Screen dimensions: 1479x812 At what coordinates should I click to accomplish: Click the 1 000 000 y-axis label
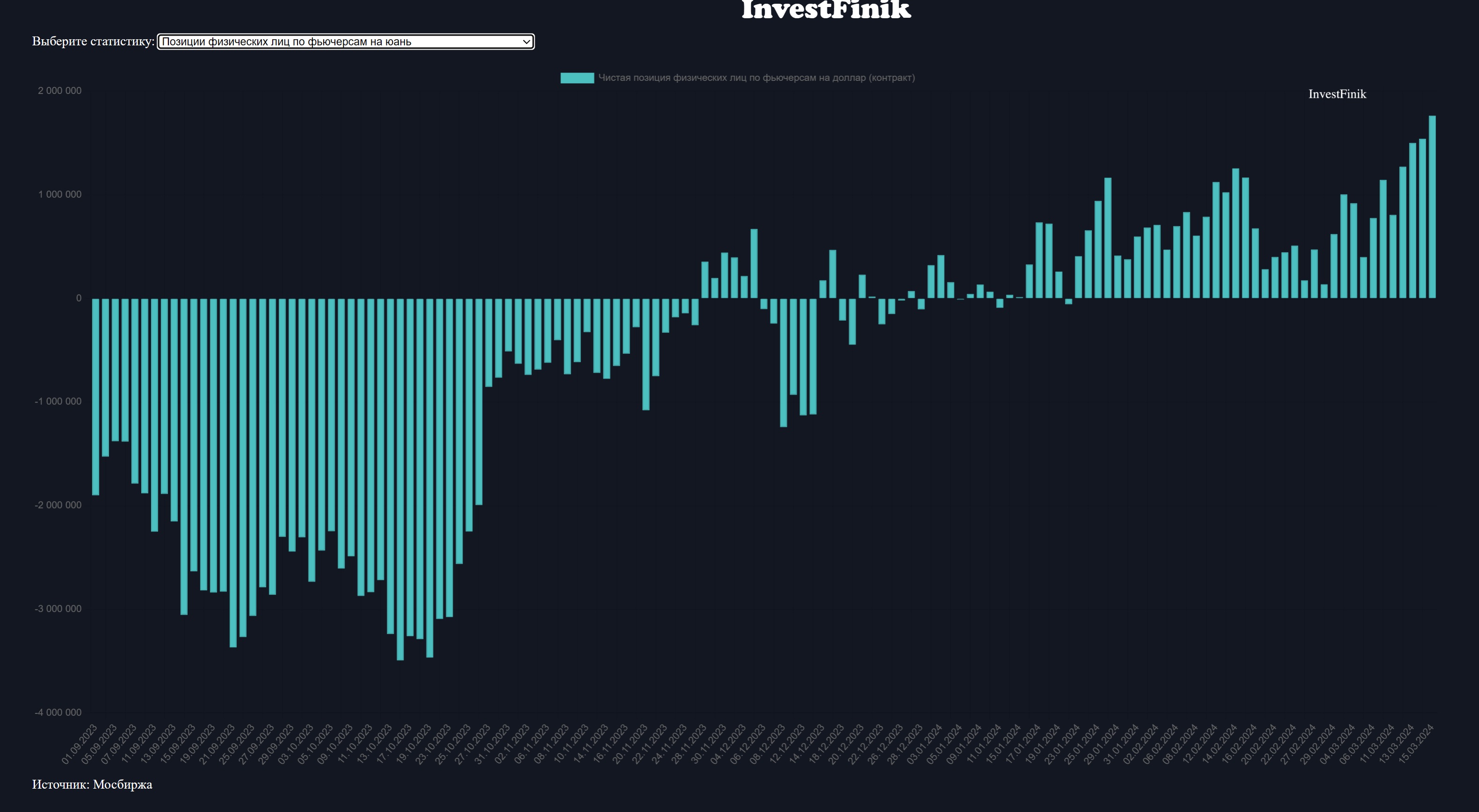pos(60,194)
